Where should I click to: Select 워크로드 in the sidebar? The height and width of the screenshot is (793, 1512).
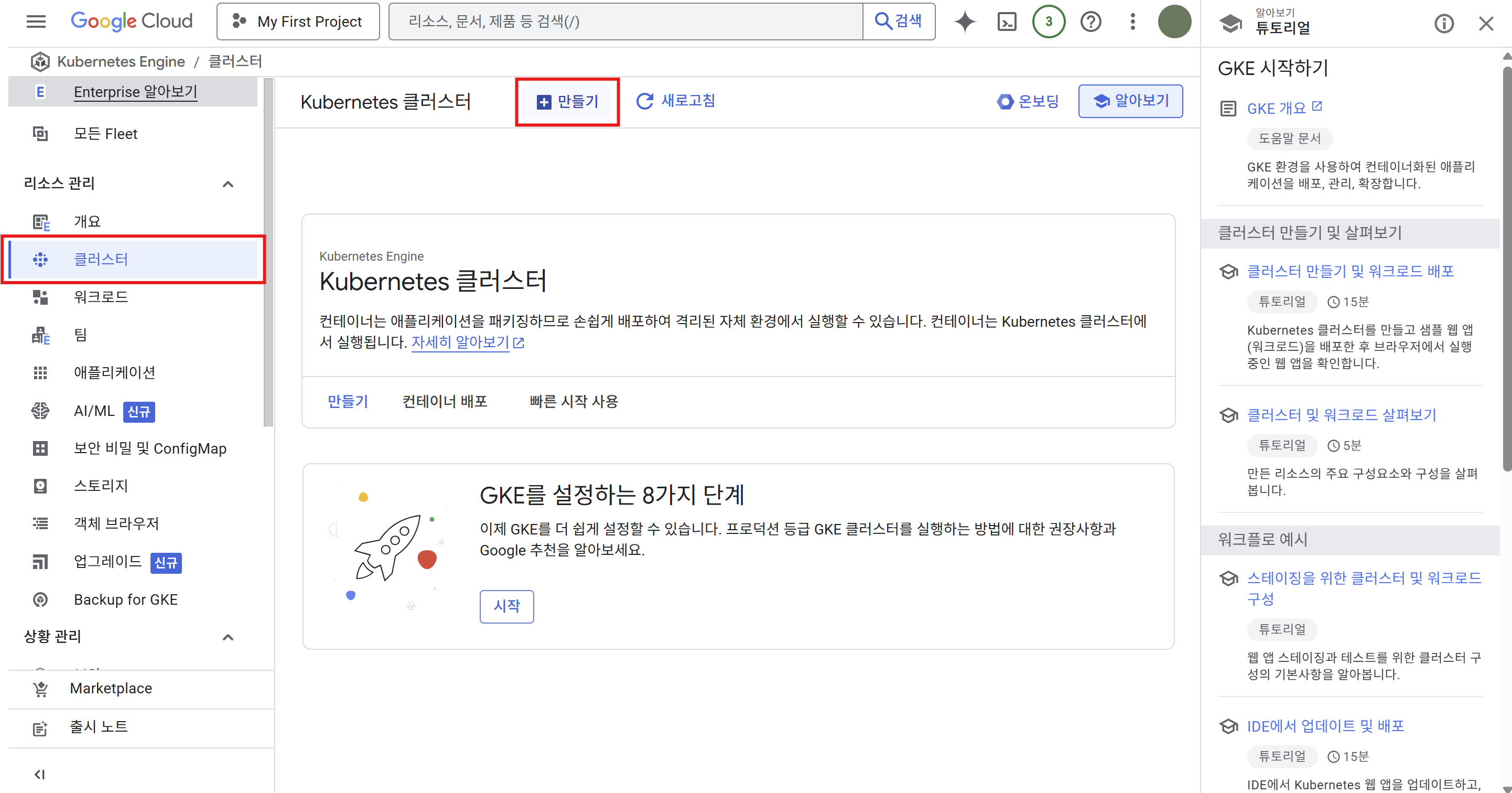click(x=100, y=297)
